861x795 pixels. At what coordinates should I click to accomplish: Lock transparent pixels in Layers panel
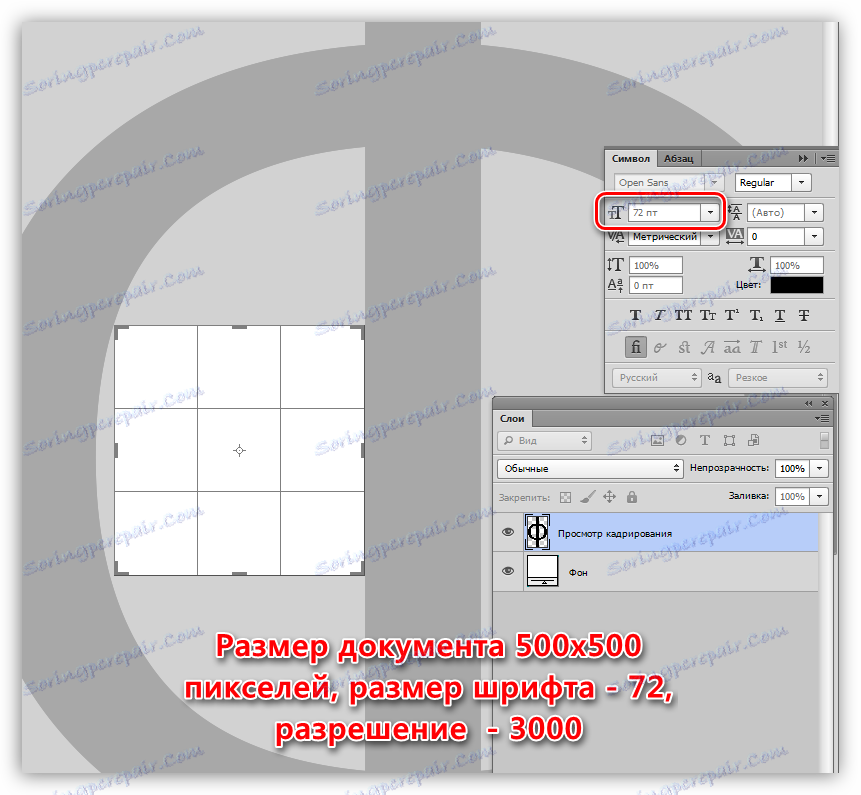(x=565, y=497)
